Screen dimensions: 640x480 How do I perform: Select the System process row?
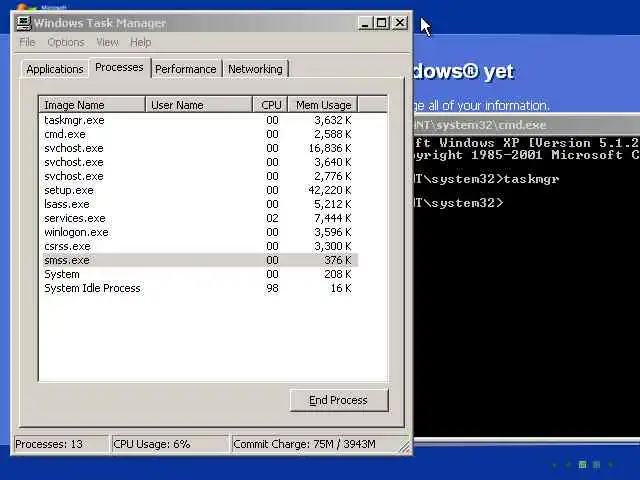tap(199, 274)
